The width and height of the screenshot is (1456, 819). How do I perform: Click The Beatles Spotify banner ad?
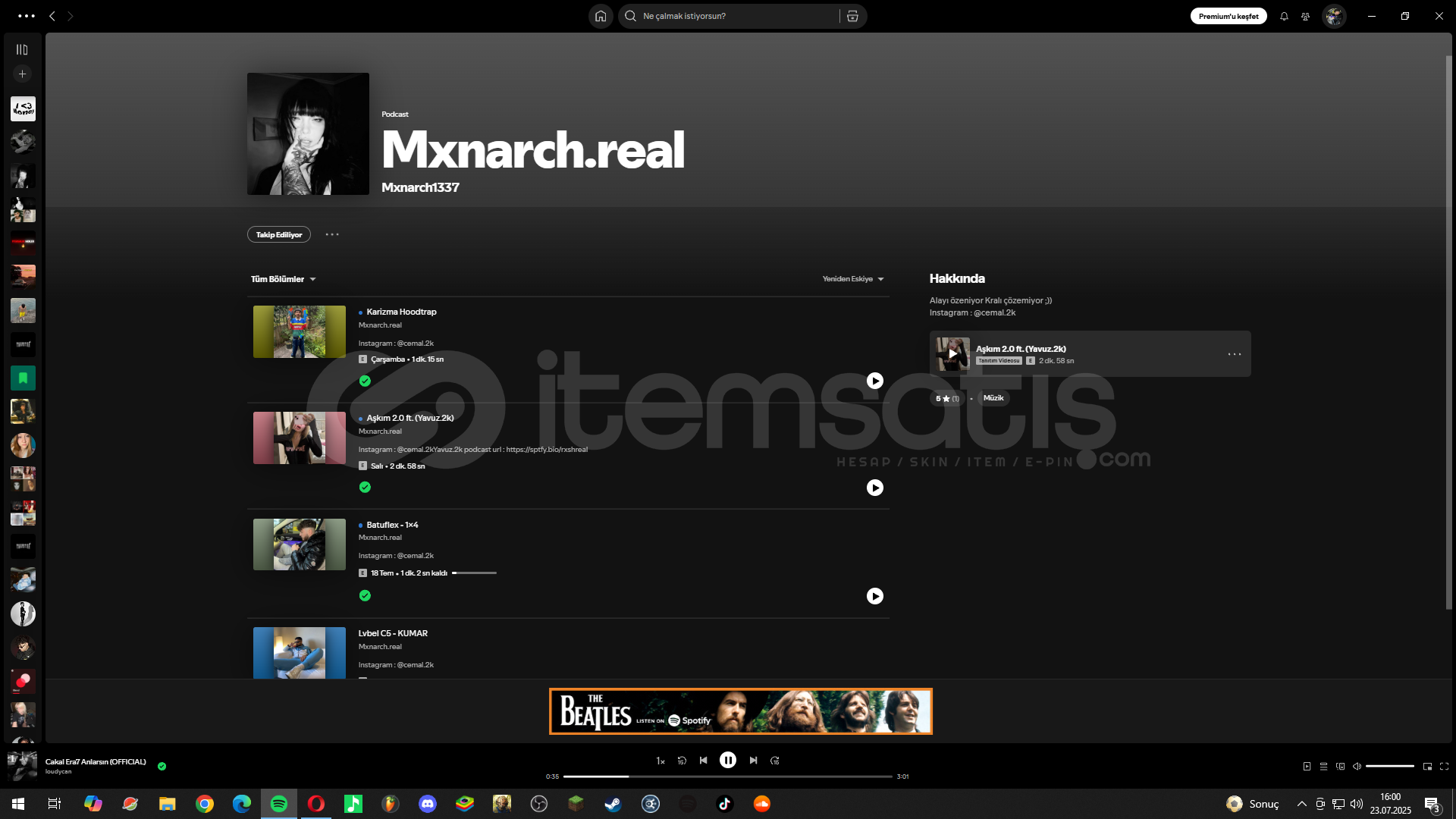pos(741,711)
